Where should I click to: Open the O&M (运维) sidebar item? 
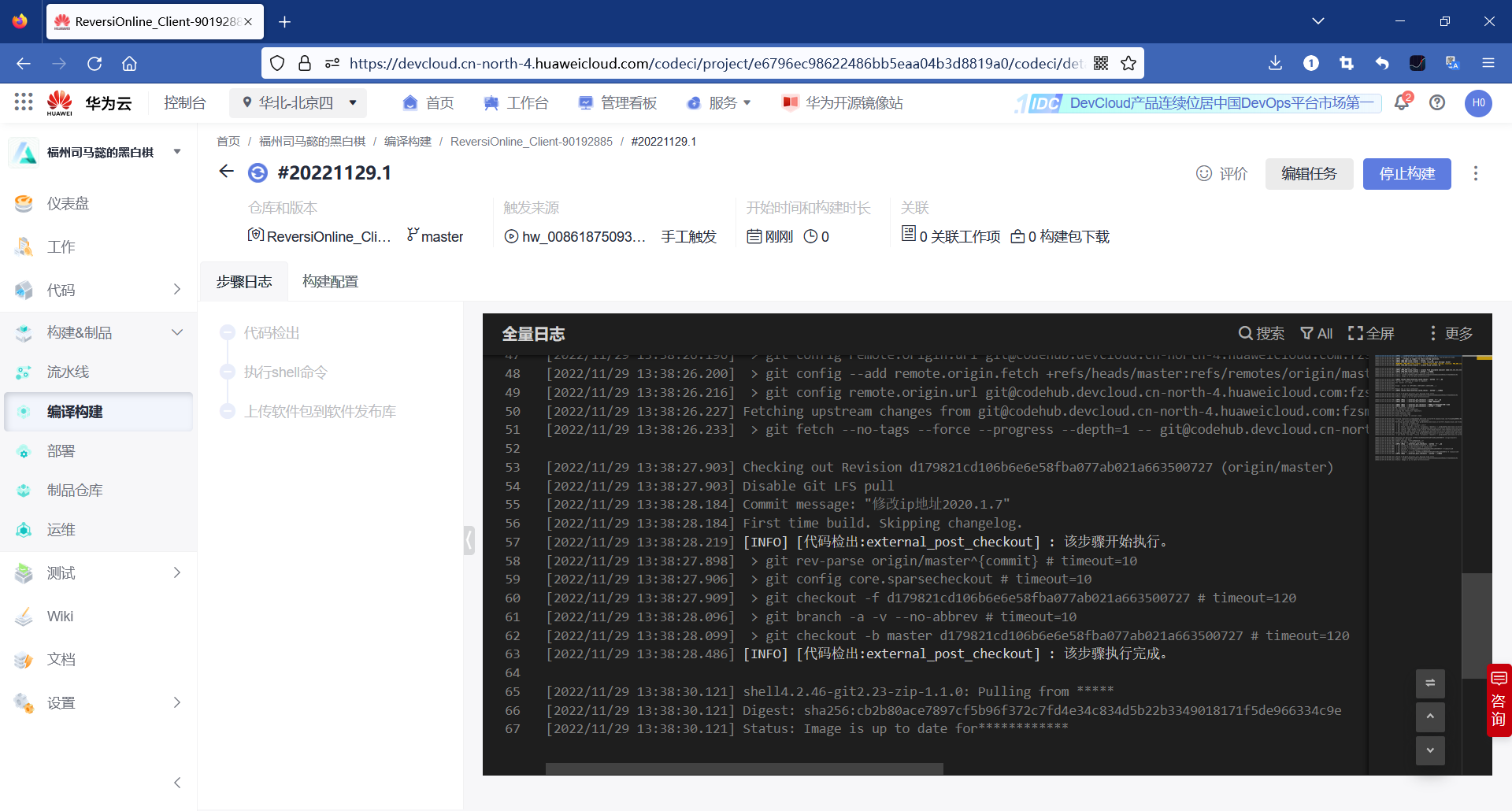(x=98, y=529)
